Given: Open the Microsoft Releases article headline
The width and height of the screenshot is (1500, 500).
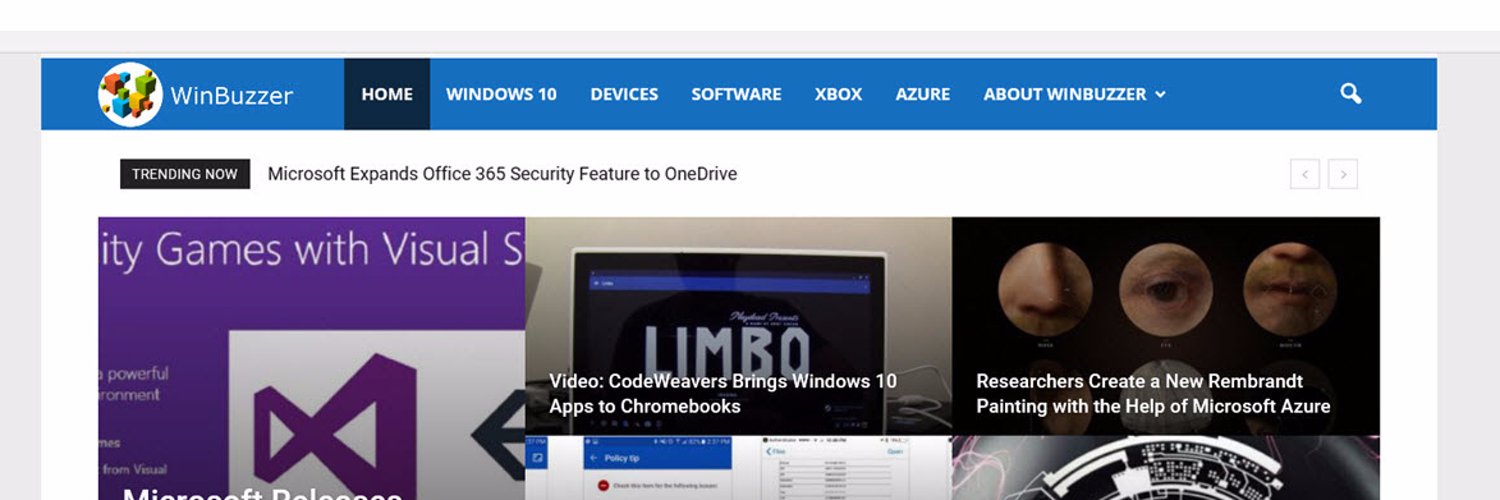Looking at the screenshot, I should tap(262, 493).
